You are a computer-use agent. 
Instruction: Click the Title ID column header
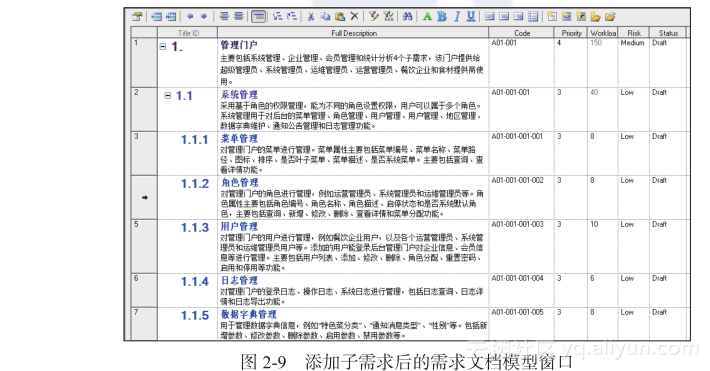pos(188,33)
